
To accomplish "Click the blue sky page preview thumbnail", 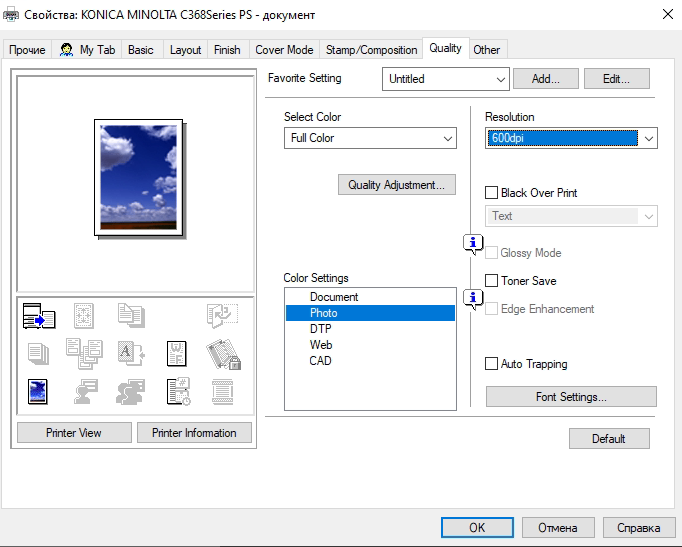I will (x=139, y=177).
